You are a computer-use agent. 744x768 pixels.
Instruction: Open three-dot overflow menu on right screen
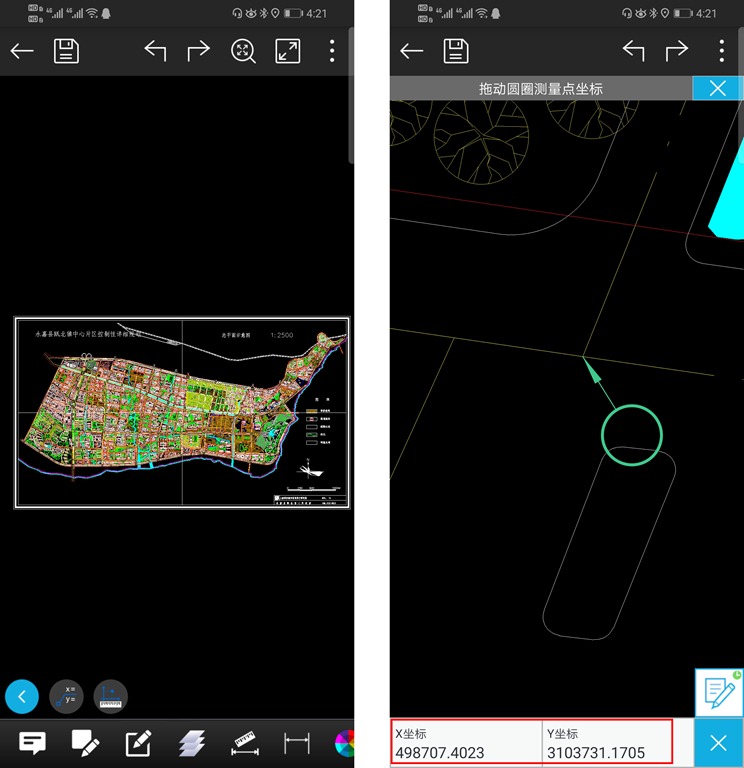click(721, 51)
